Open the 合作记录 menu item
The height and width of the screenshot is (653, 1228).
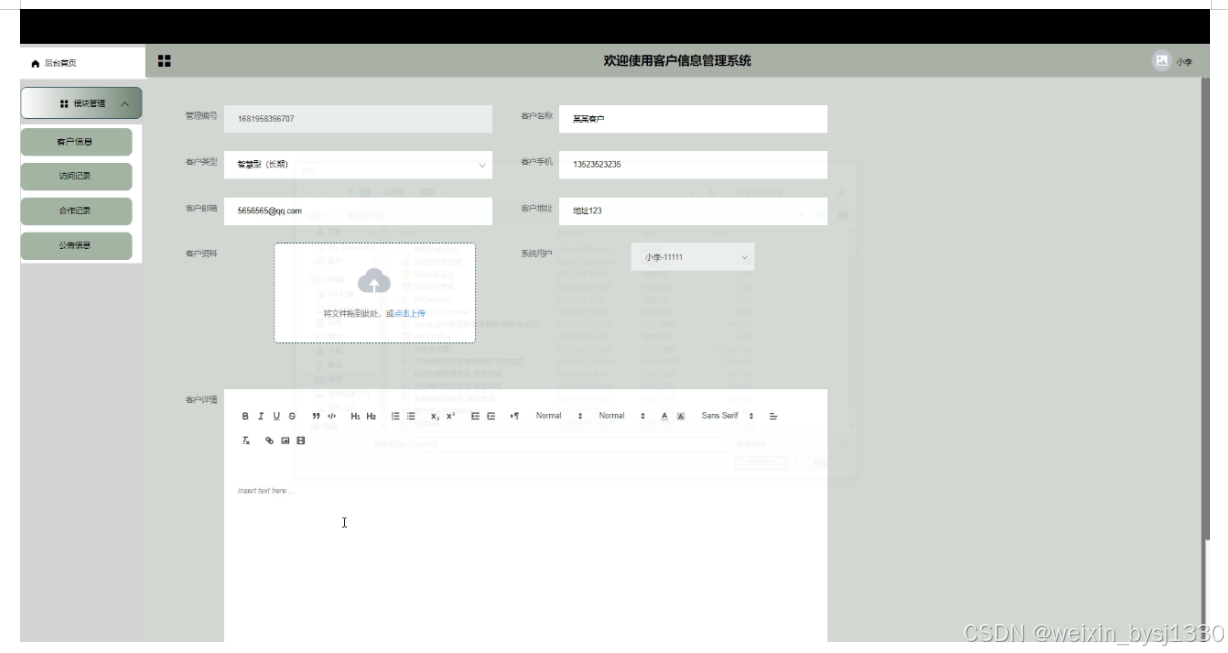76,211
